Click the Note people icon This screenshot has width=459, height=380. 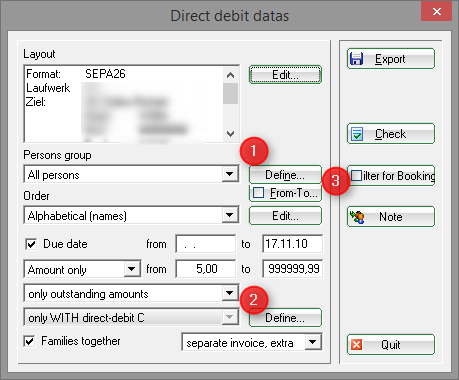click(x=357, y=217)
